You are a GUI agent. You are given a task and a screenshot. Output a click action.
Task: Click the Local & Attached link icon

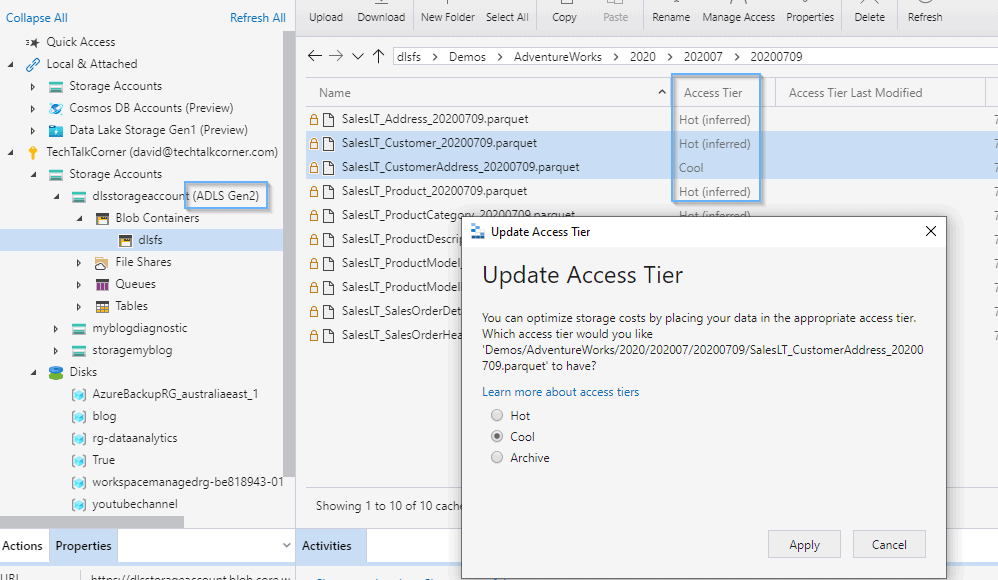point(33,64)
